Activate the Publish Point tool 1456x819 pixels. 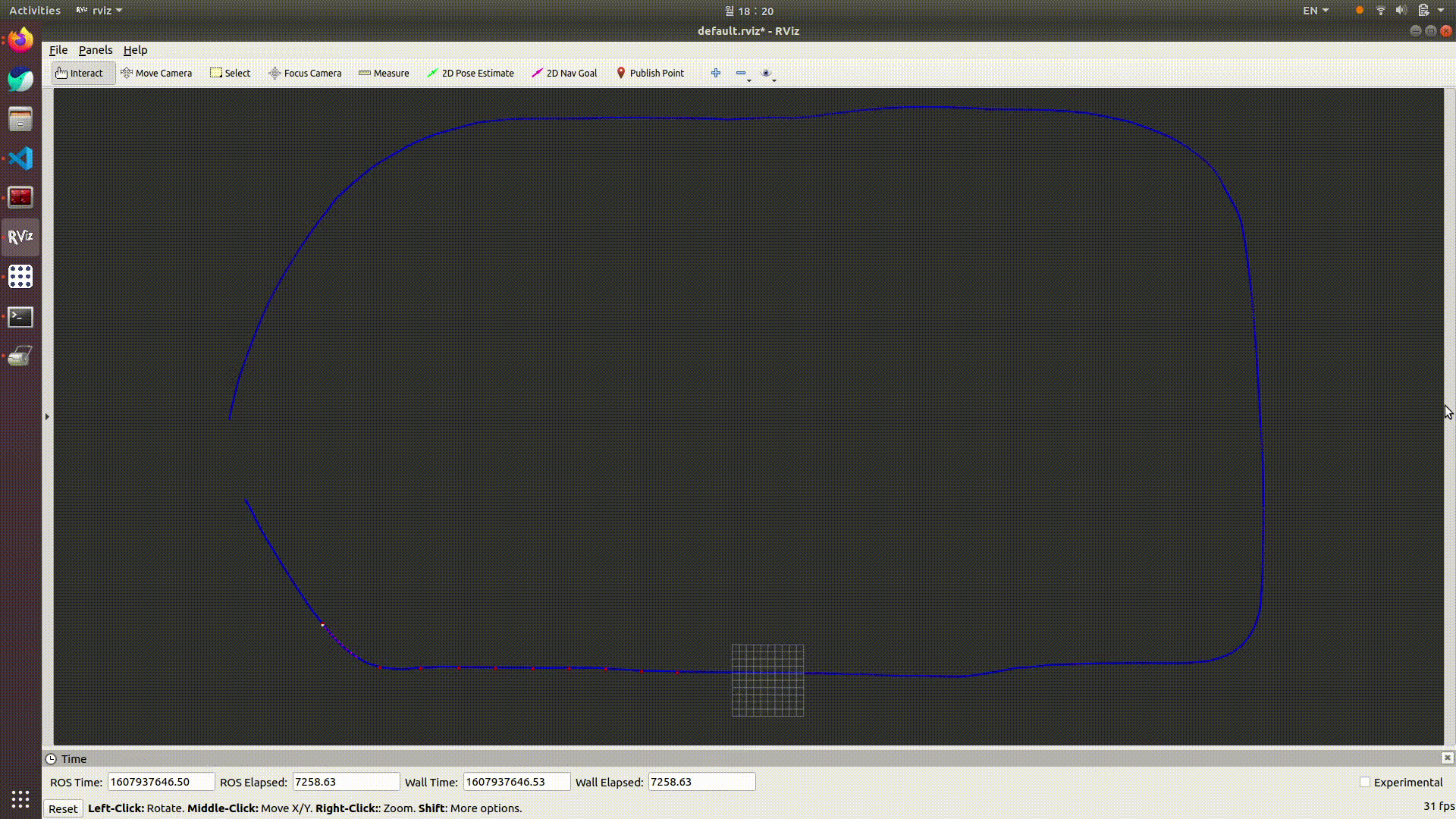coord(650,73)
